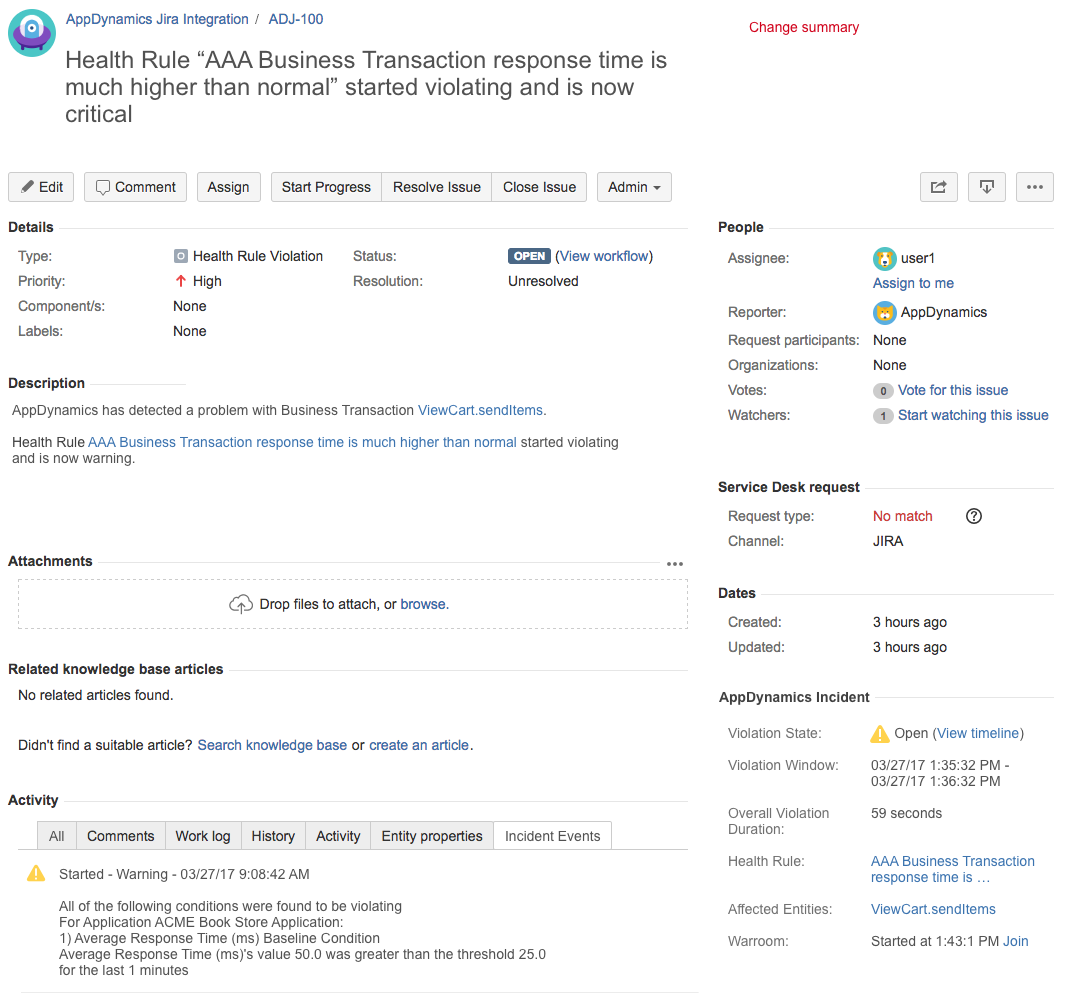Click the 59 seconds violation duration
Viewport: 1068px width, 994px height.
click(x=907, y=813)
